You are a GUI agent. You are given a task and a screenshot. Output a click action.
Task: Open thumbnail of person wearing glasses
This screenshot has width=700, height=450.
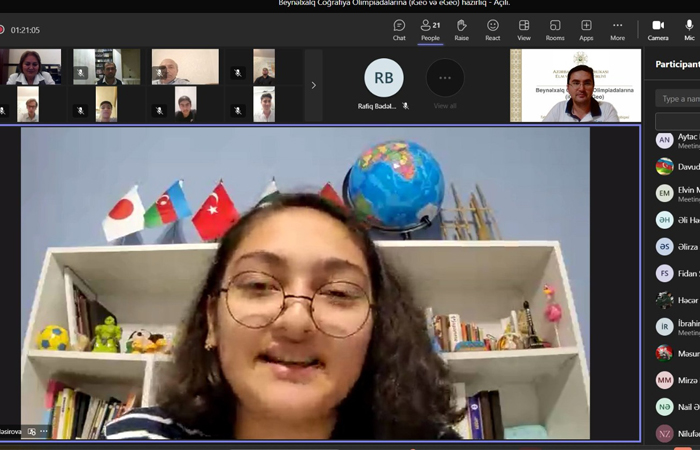pos(28,104)
